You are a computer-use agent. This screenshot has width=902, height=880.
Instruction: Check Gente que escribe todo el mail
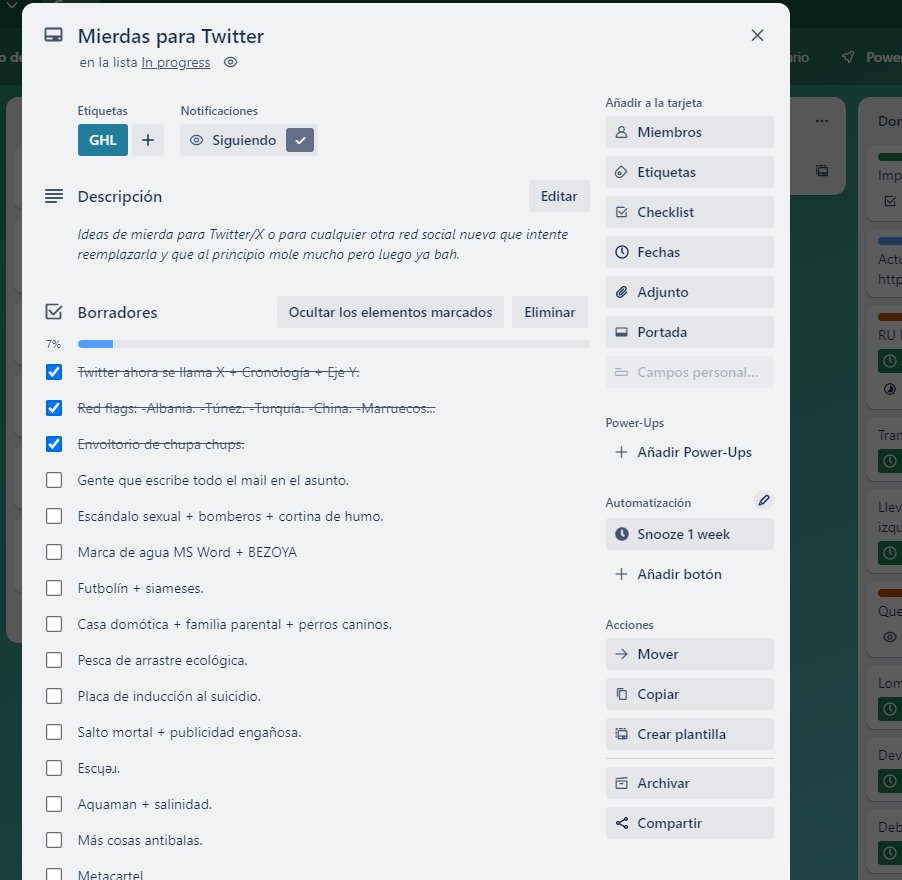54,480
